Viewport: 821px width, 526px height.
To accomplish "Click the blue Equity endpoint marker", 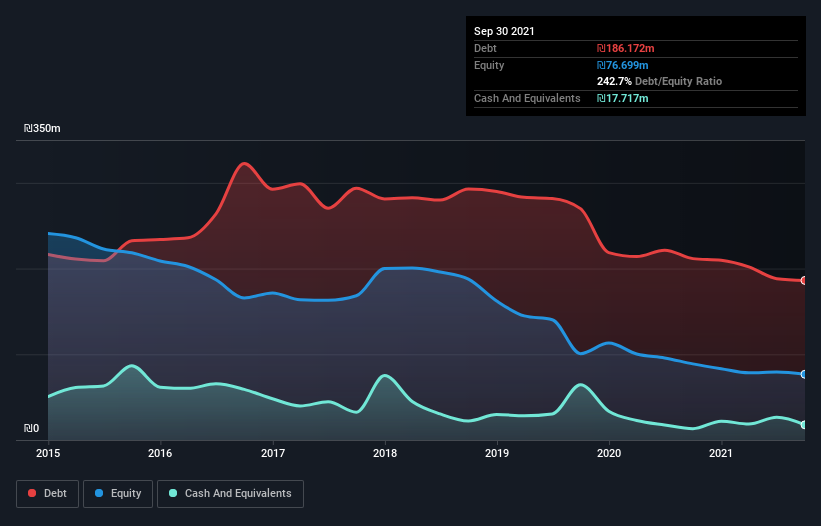I will [x=804, y=374].
